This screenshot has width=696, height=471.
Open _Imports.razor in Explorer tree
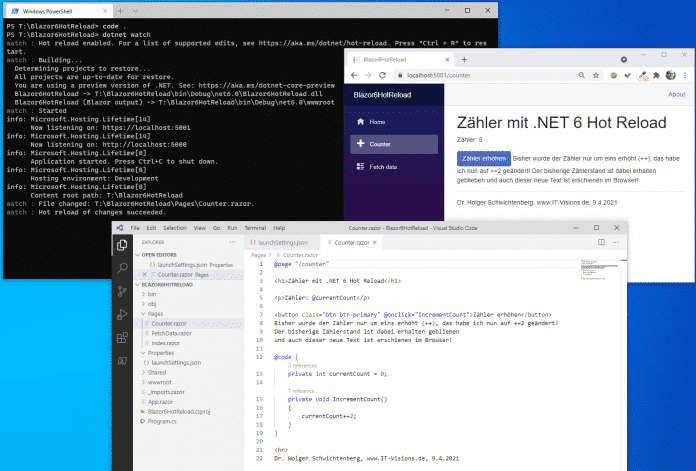click(x=166, y=392)
